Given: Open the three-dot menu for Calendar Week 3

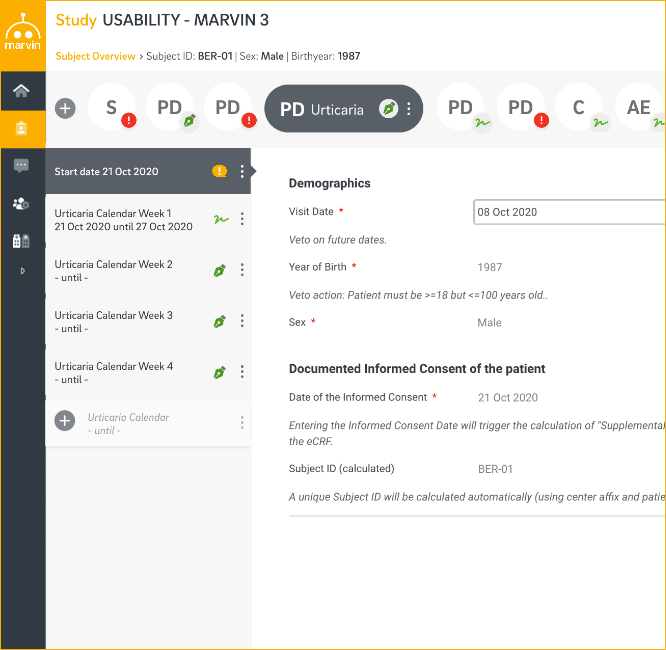Looking at the screenshot, I should coord(242,322).
